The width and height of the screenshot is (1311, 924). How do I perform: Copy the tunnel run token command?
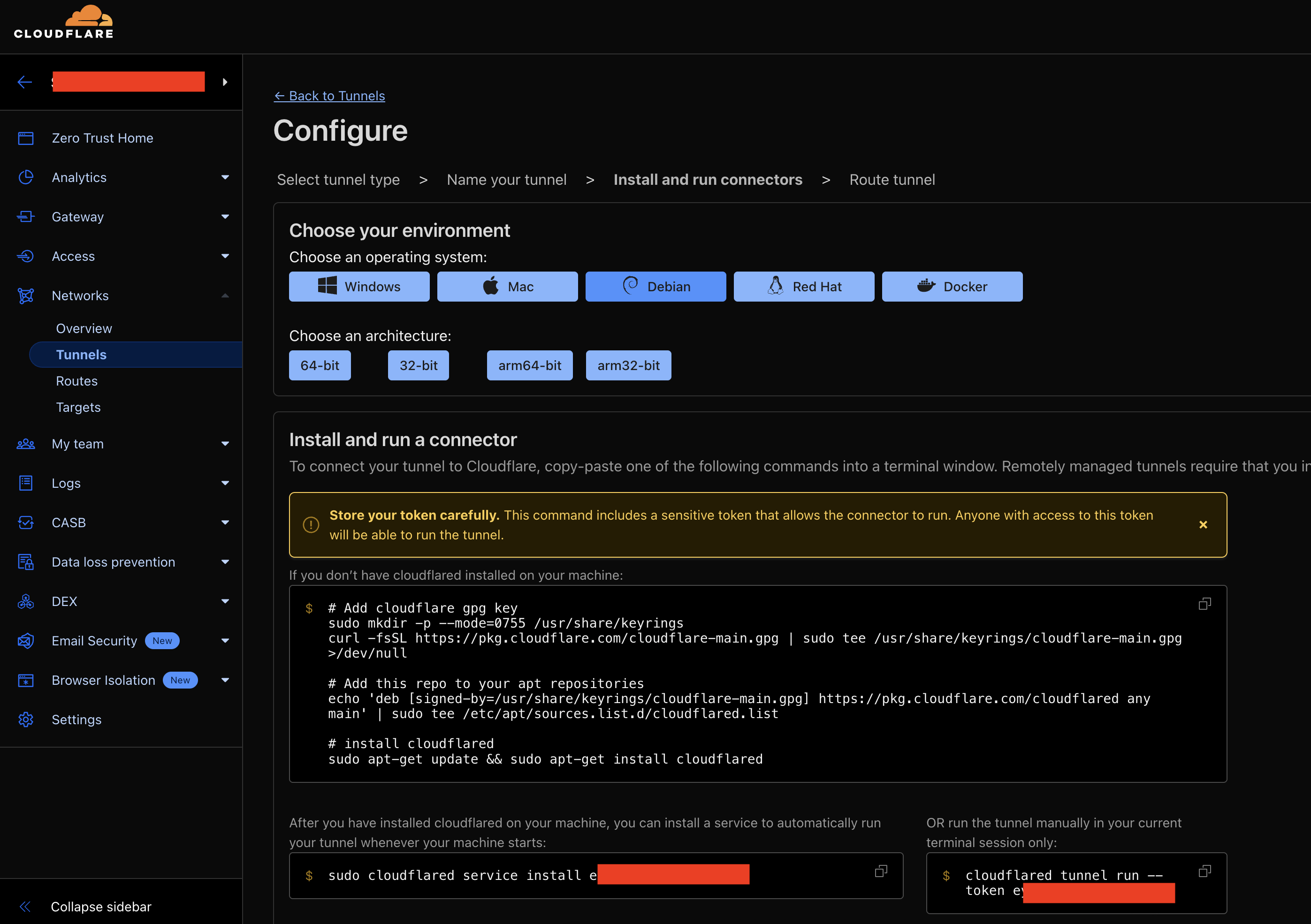coord(1205,871)
